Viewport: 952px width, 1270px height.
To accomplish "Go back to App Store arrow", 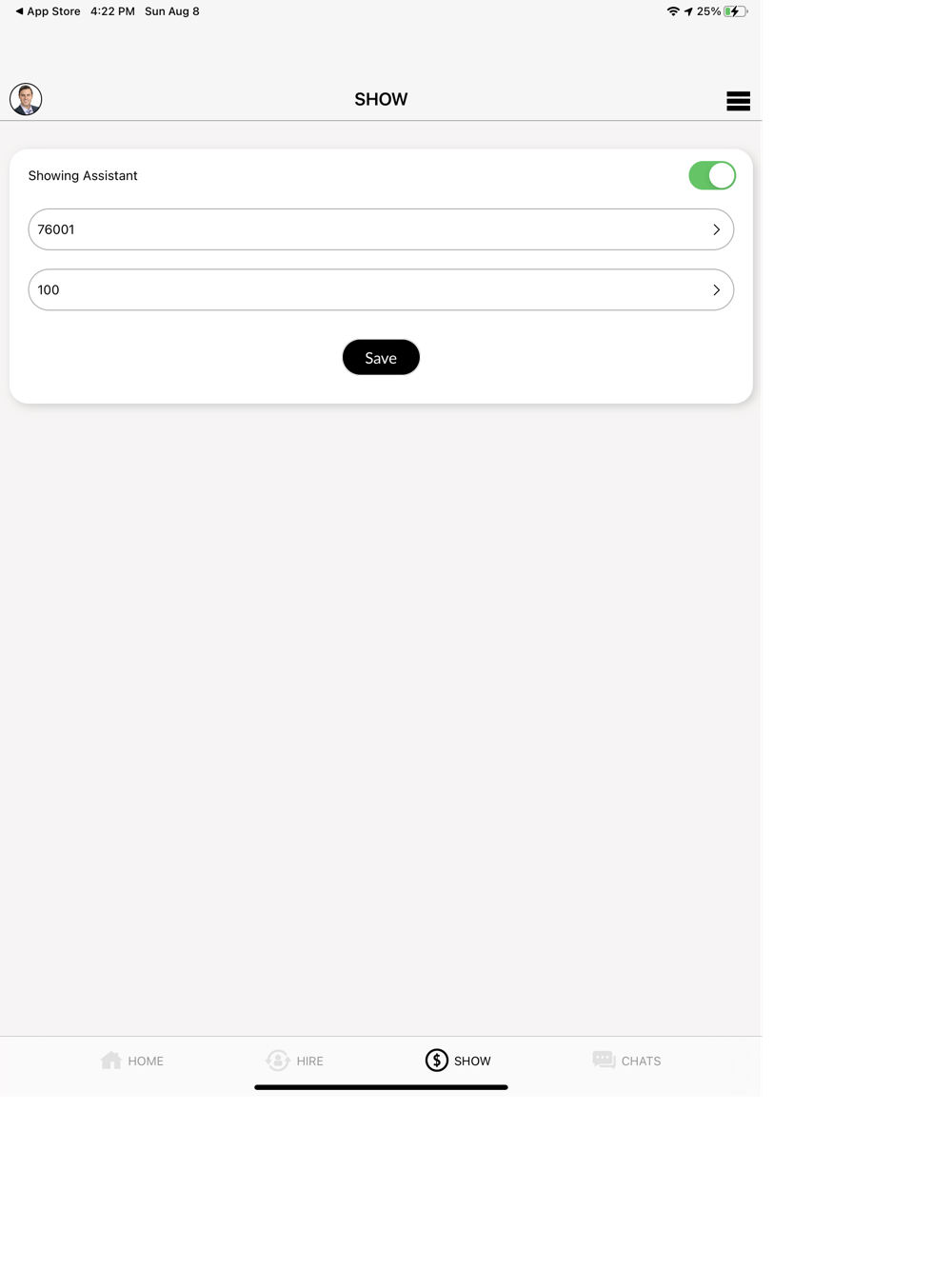I will point(19,11).
